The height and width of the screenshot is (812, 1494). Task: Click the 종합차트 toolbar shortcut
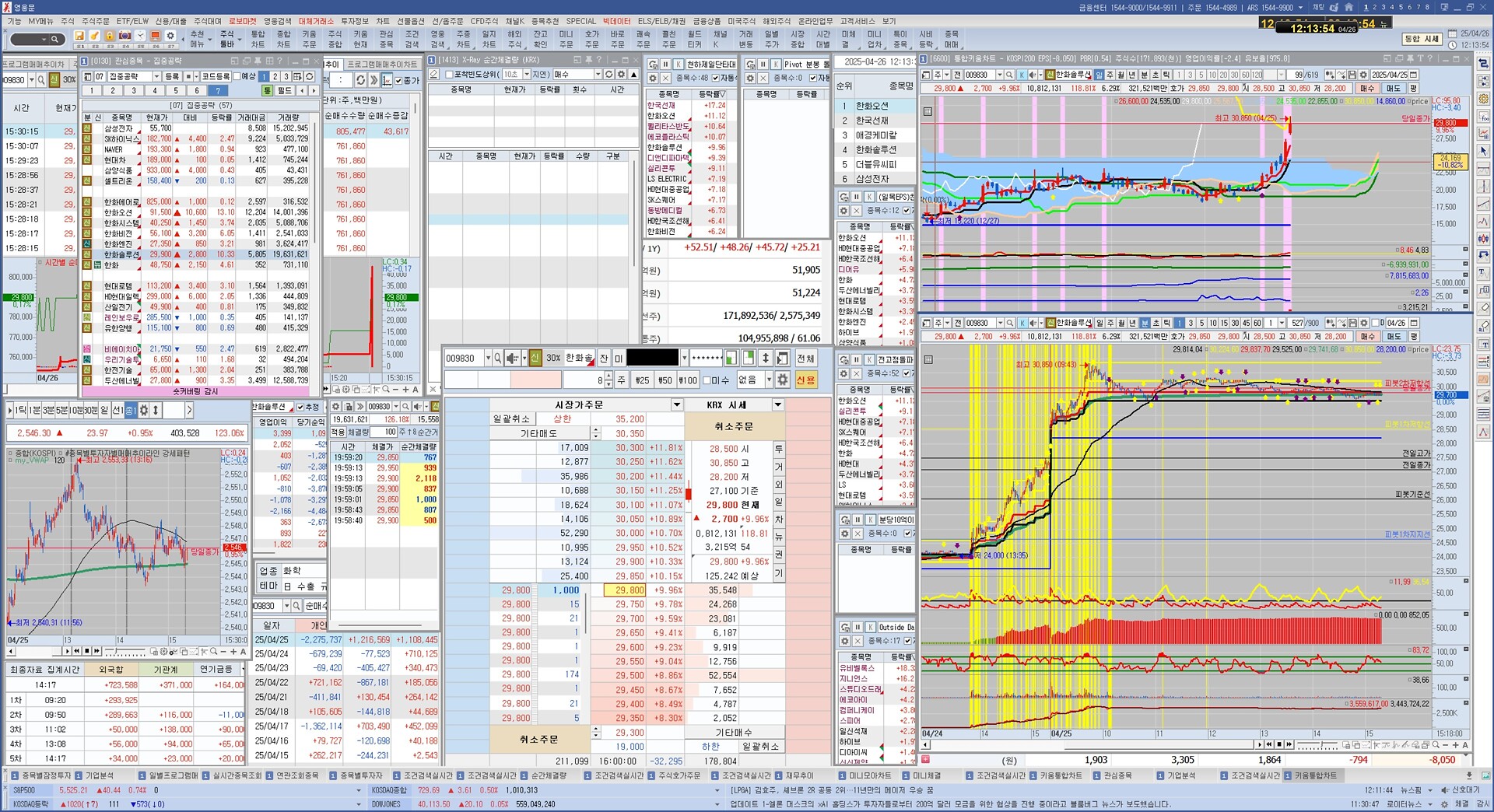coord(283,39)
